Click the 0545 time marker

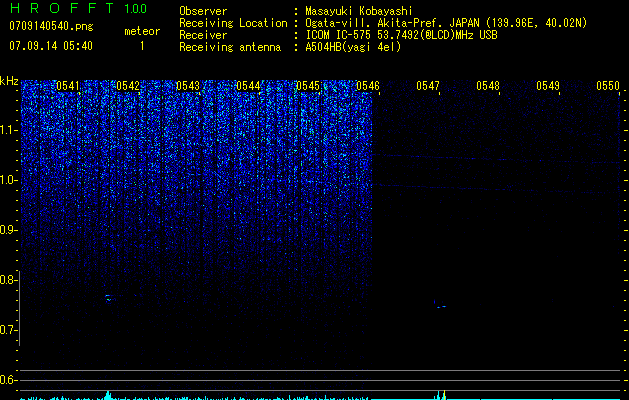308,86
